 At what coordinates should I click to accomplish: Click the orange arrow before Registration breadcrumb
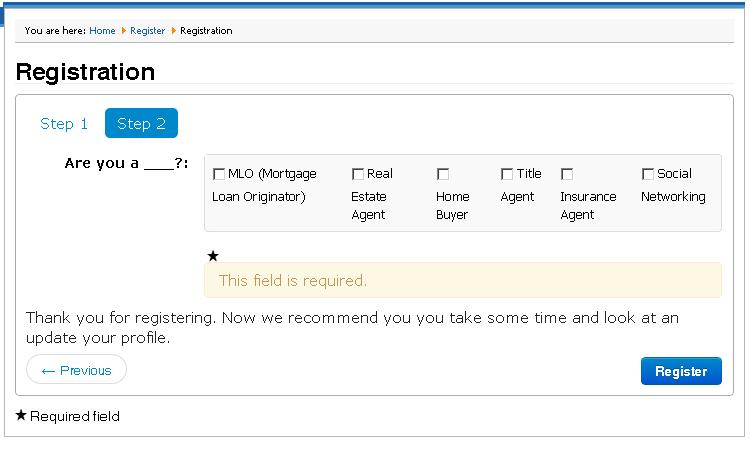point(174,31)
